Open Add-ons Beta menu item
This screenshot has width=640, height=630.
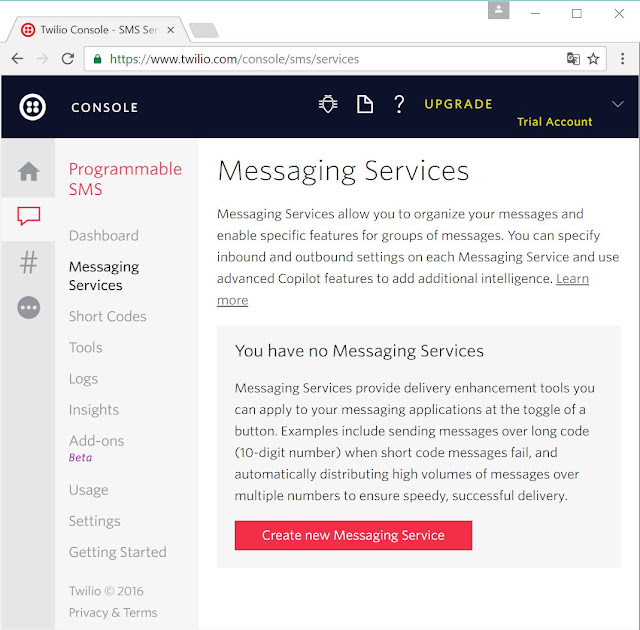click(96, 448)
